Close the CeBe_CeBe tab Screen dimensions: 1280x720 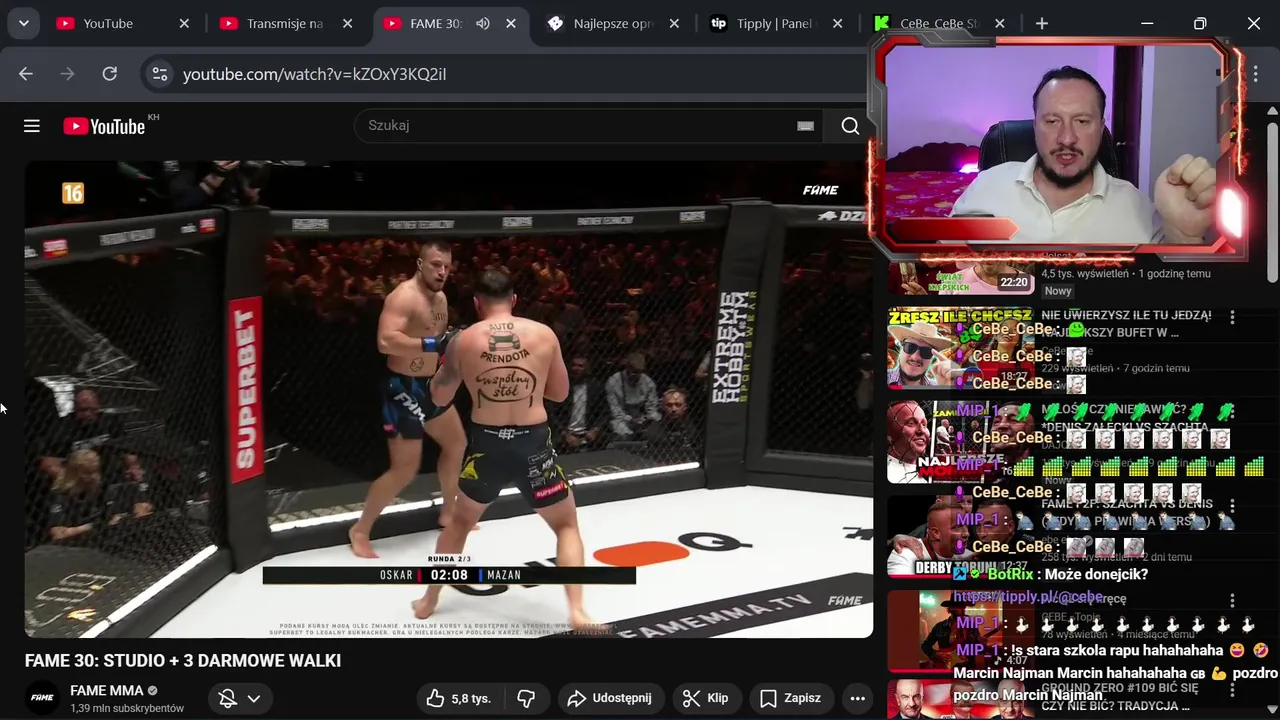coord(1000,23)
